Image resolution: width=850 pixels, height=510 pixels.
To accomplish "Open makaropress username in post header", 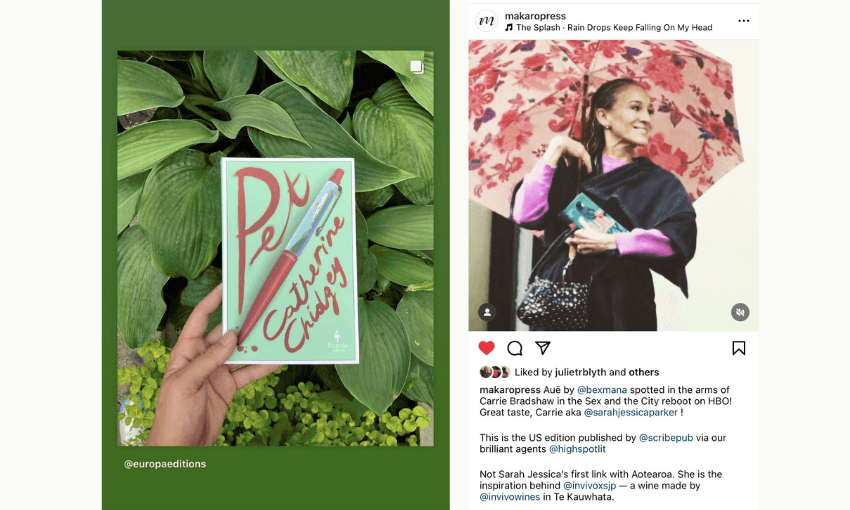I will 535,16.
